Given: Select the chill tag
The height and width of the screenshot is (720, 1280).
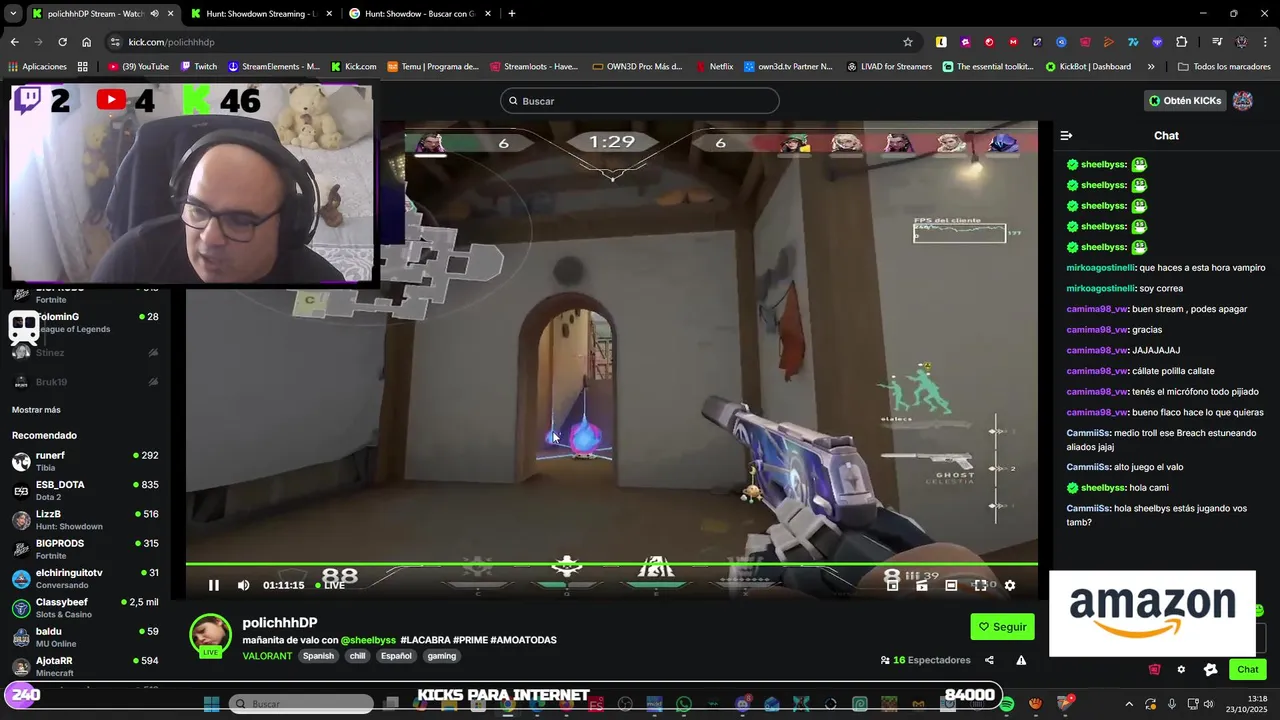Looking at the screenshot, I should (x=357, y=656).
